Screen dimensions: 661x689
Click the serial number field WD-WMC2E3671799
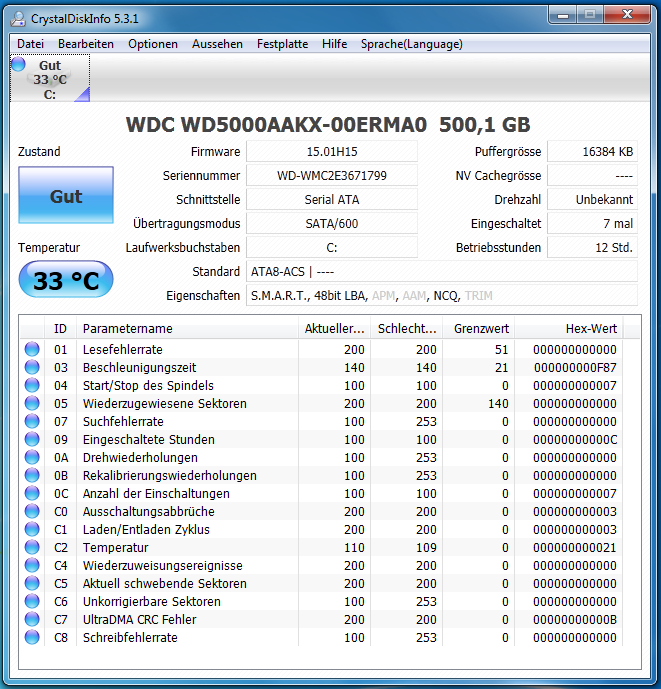(332, 176)
